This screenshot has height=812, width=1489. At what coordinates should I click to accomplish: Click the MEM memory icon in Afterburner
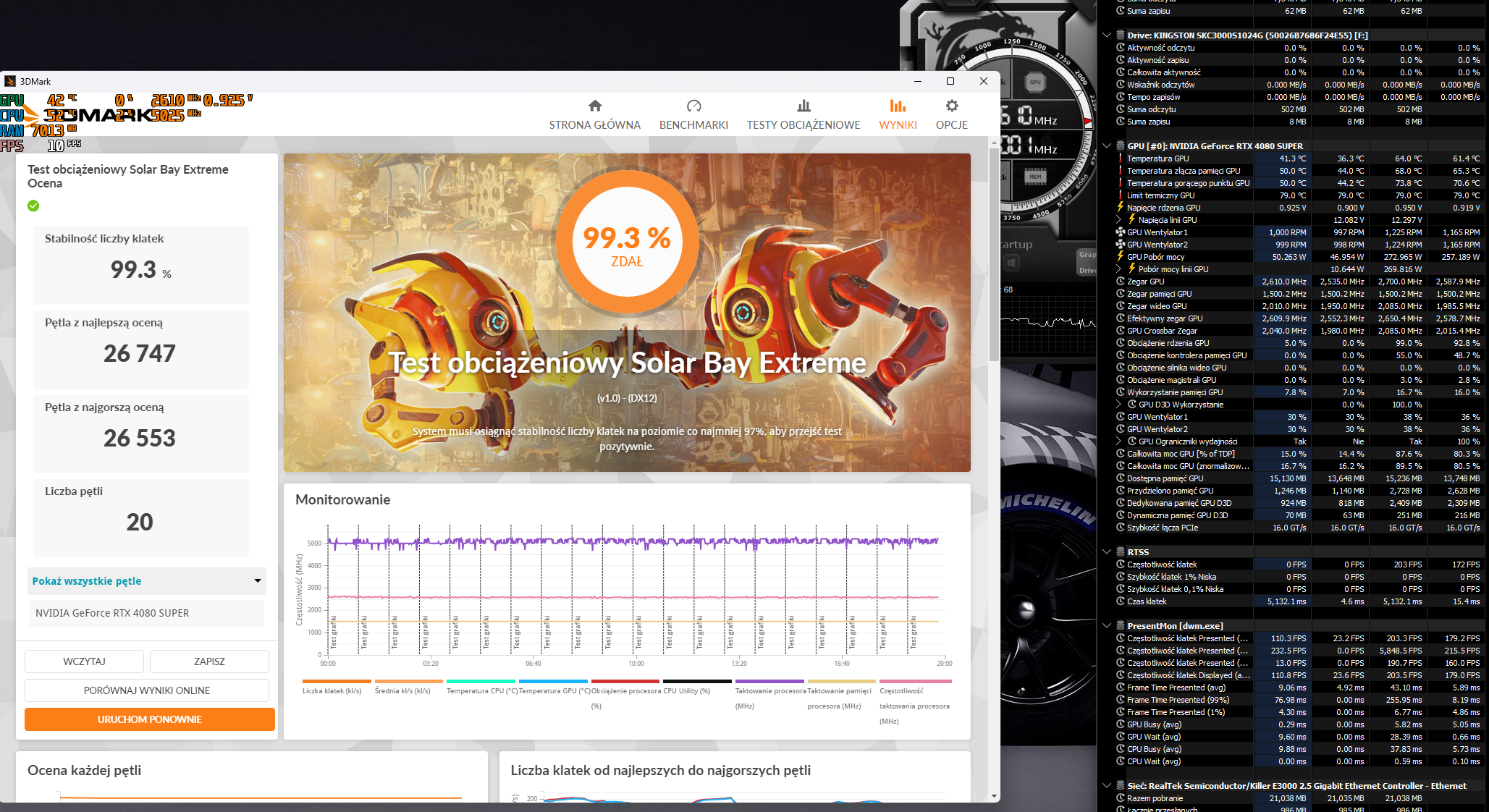(1035, 177)
